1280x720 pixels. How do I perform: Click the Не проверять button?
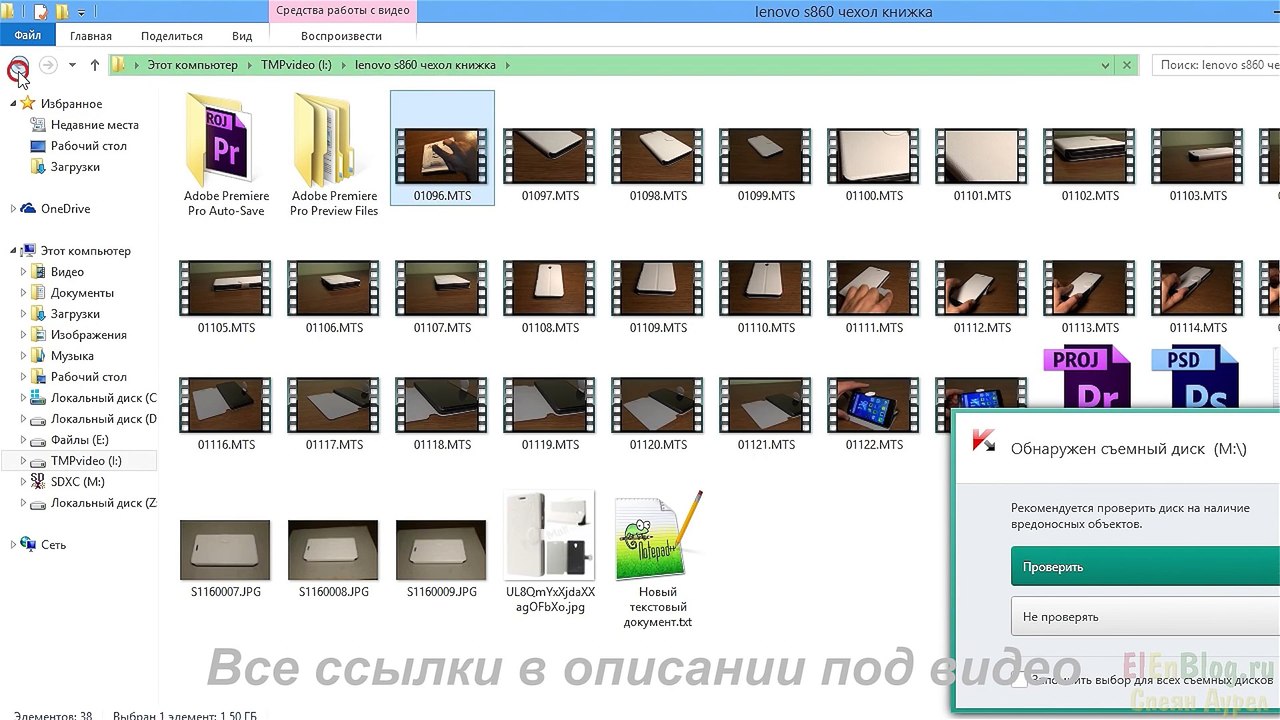(x=1145, y=617)
